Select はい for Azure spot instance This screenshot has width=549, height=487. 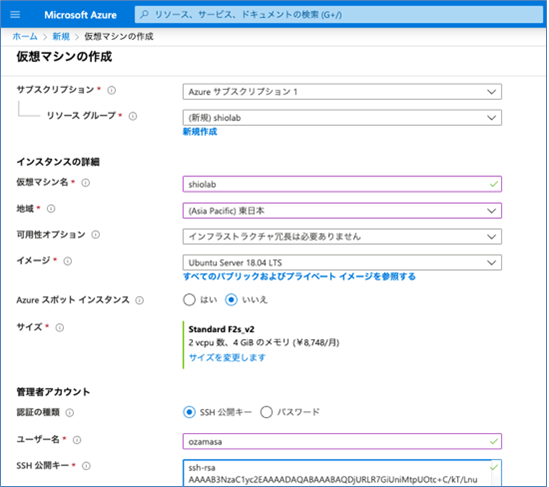point(189,300)
